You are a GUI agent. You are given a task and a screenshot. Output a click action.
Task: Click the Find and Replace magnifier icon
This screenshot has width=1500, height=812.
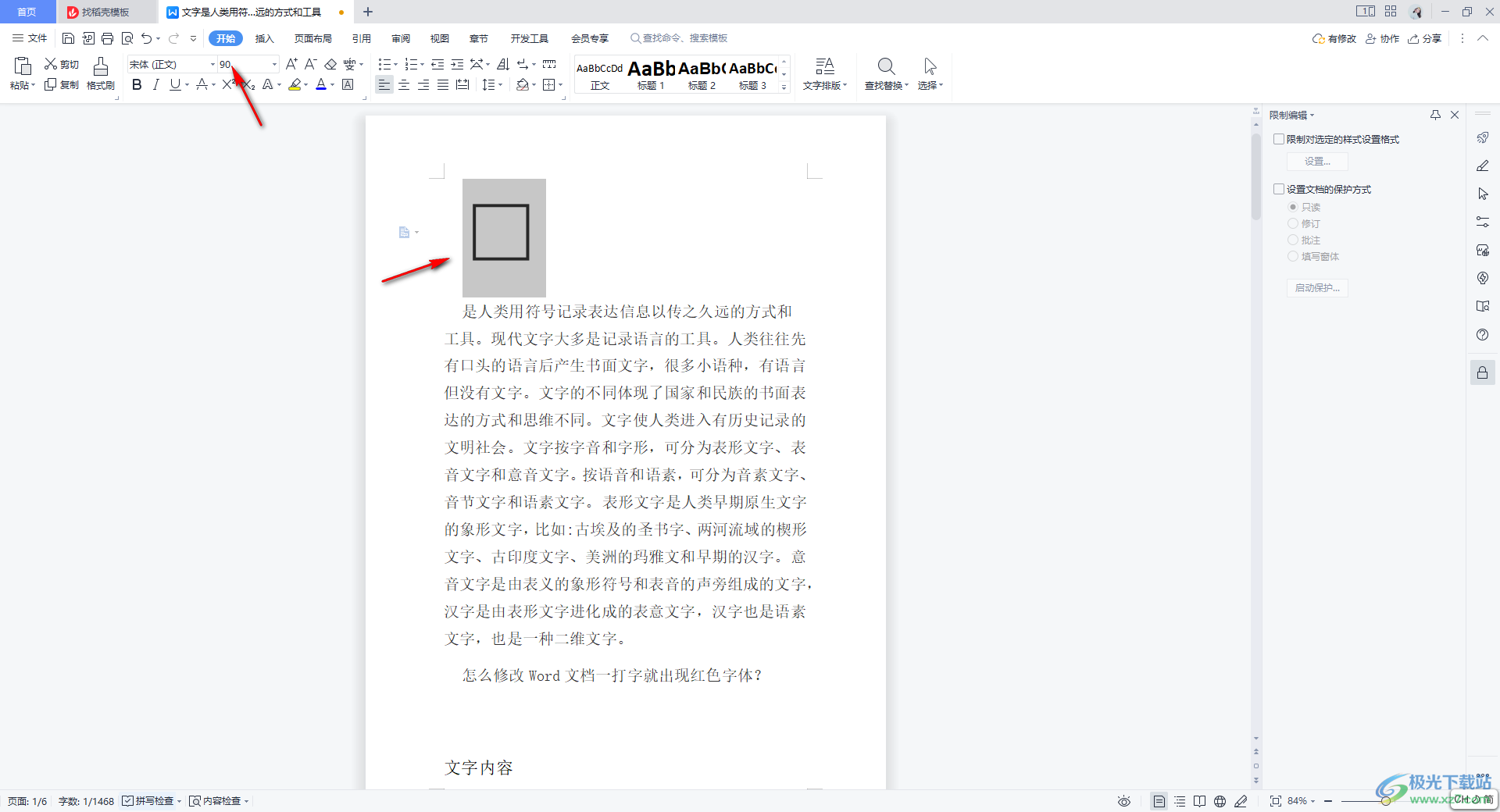click(x=886, y=66)
